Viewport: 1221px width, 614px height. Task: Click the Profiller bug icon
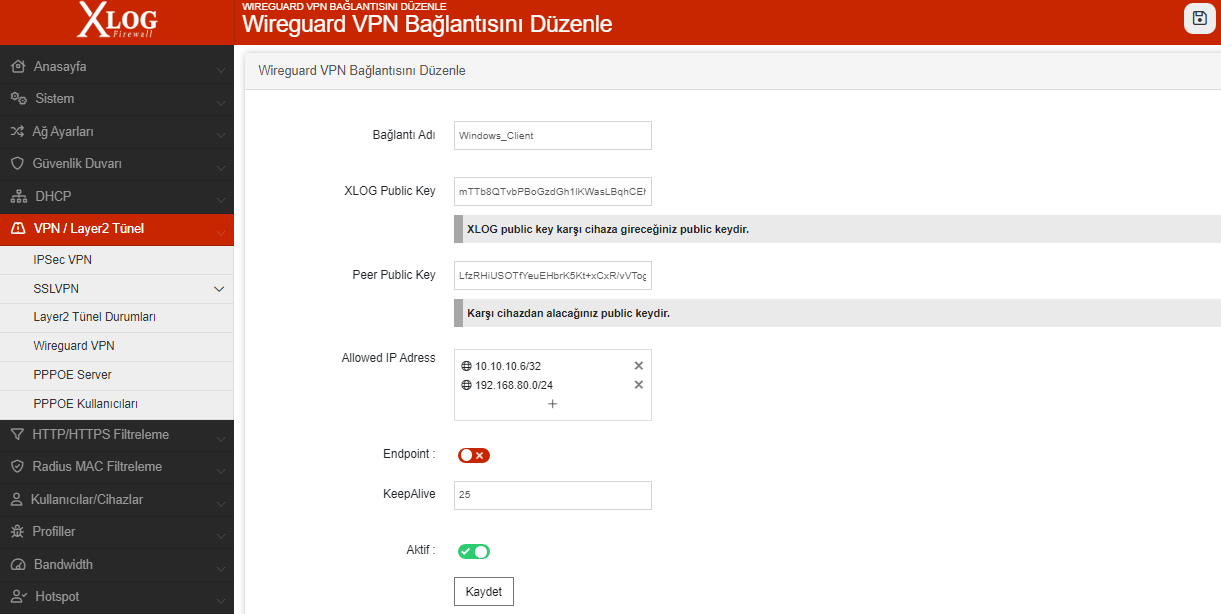(17, 531)
